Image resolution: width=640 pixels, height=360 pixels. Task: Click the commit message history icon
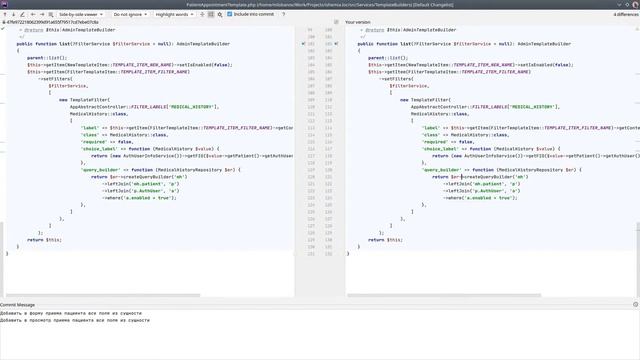(x=636, y=304)
